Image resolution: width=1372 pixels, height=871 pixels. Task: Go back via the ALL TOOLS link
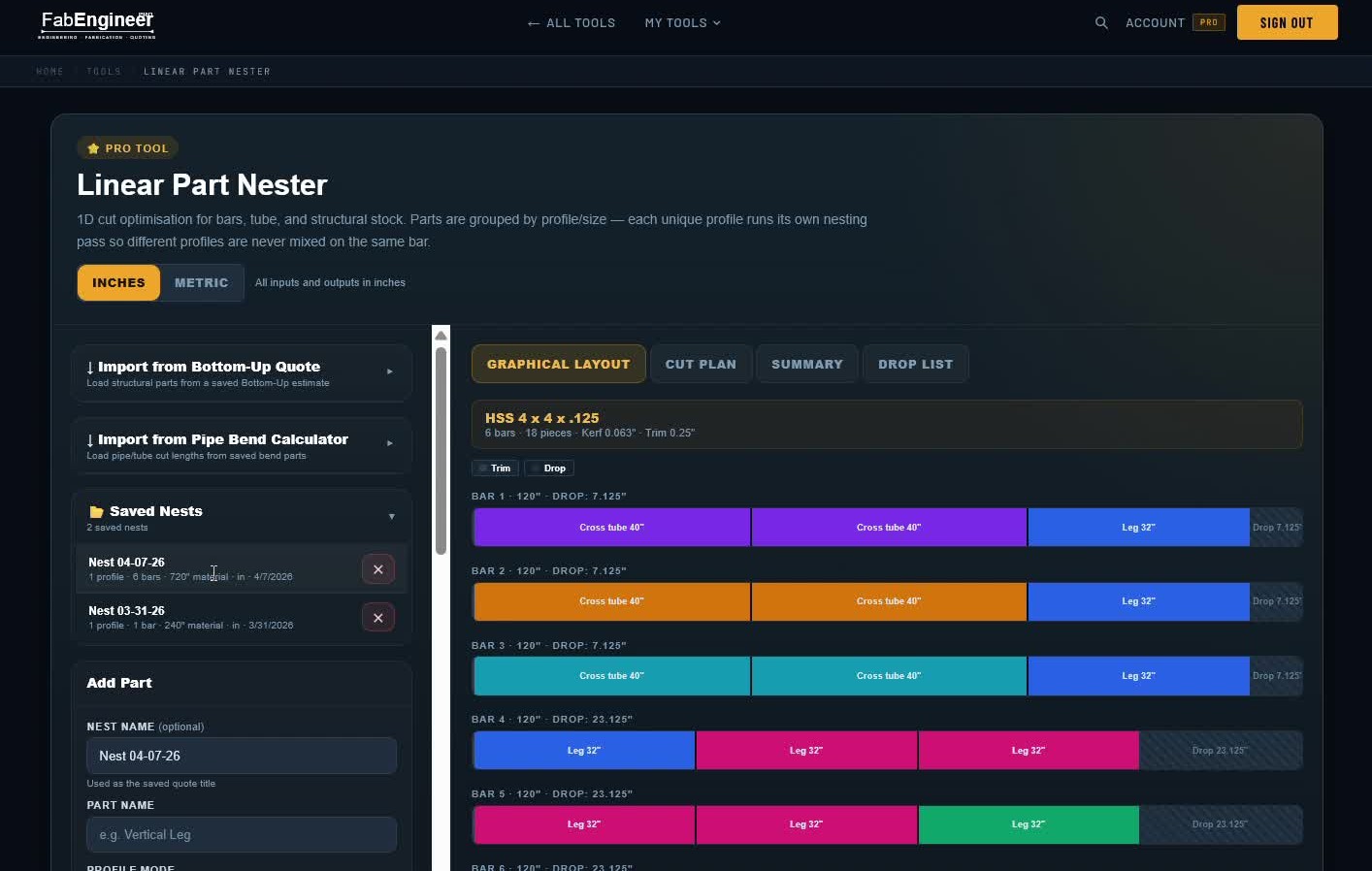pyautogui.click(x=571, y=22)
